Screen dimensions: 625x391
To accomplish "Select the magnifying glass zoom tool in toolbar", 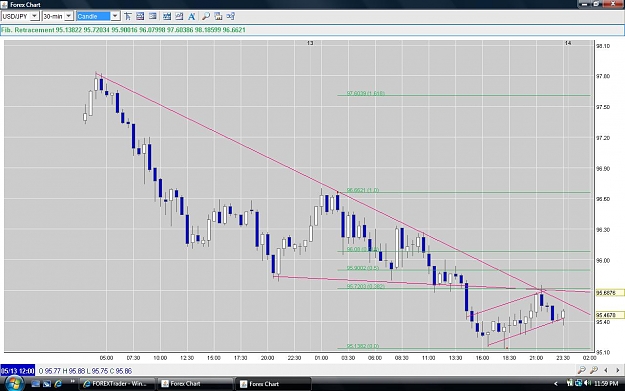I will point(206,16).
